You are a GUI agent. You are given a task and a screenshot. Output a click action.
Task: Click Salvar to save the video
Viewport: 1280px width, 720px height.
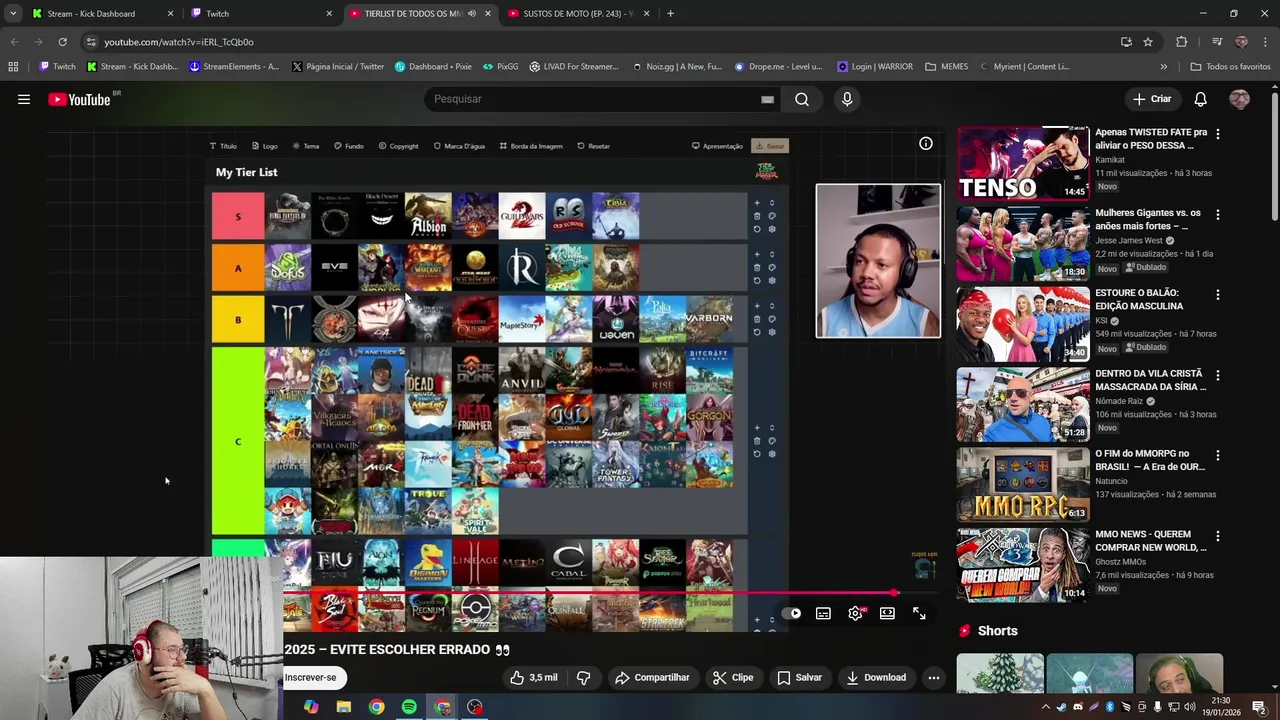[x=799, y=677]
